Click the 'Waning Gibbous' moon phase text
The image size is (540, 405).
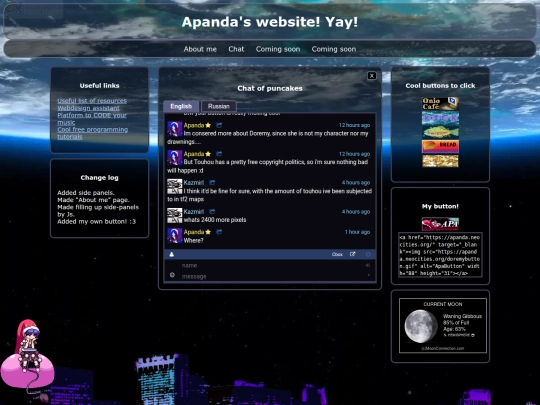462,316
